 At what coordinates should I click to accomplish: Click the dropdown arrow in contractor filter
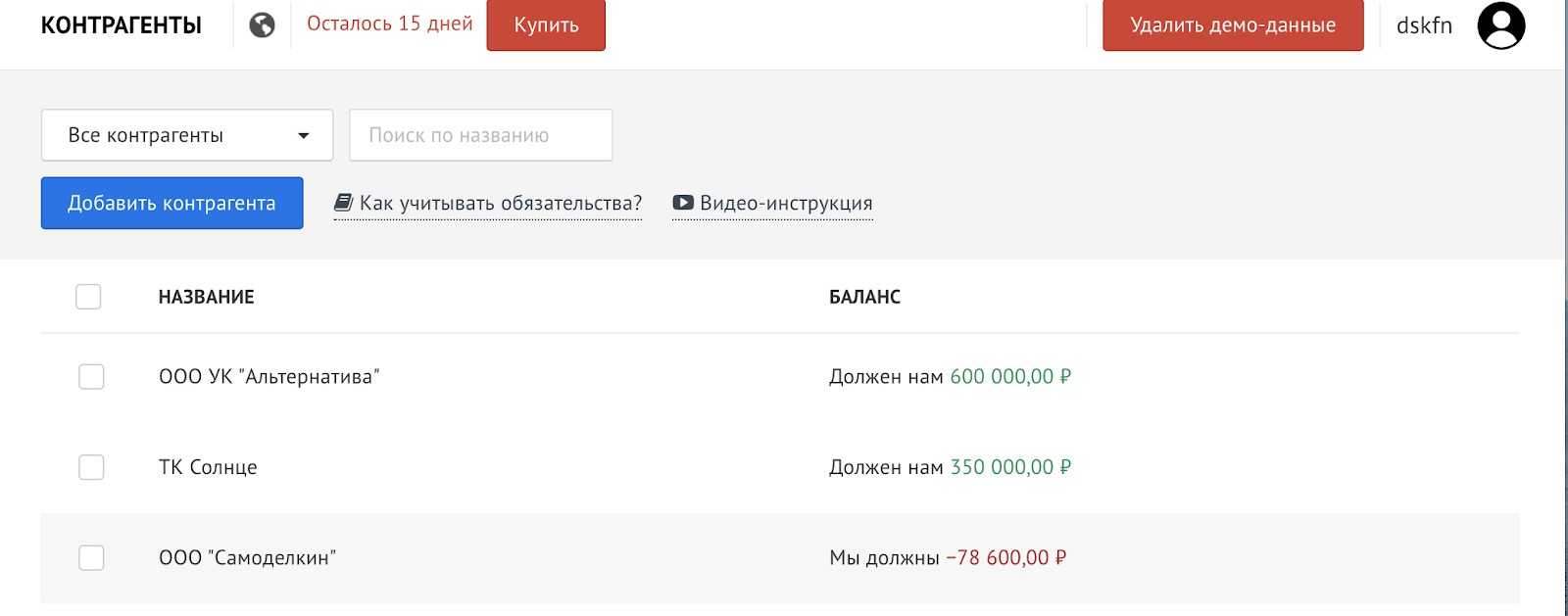(304, 136)
